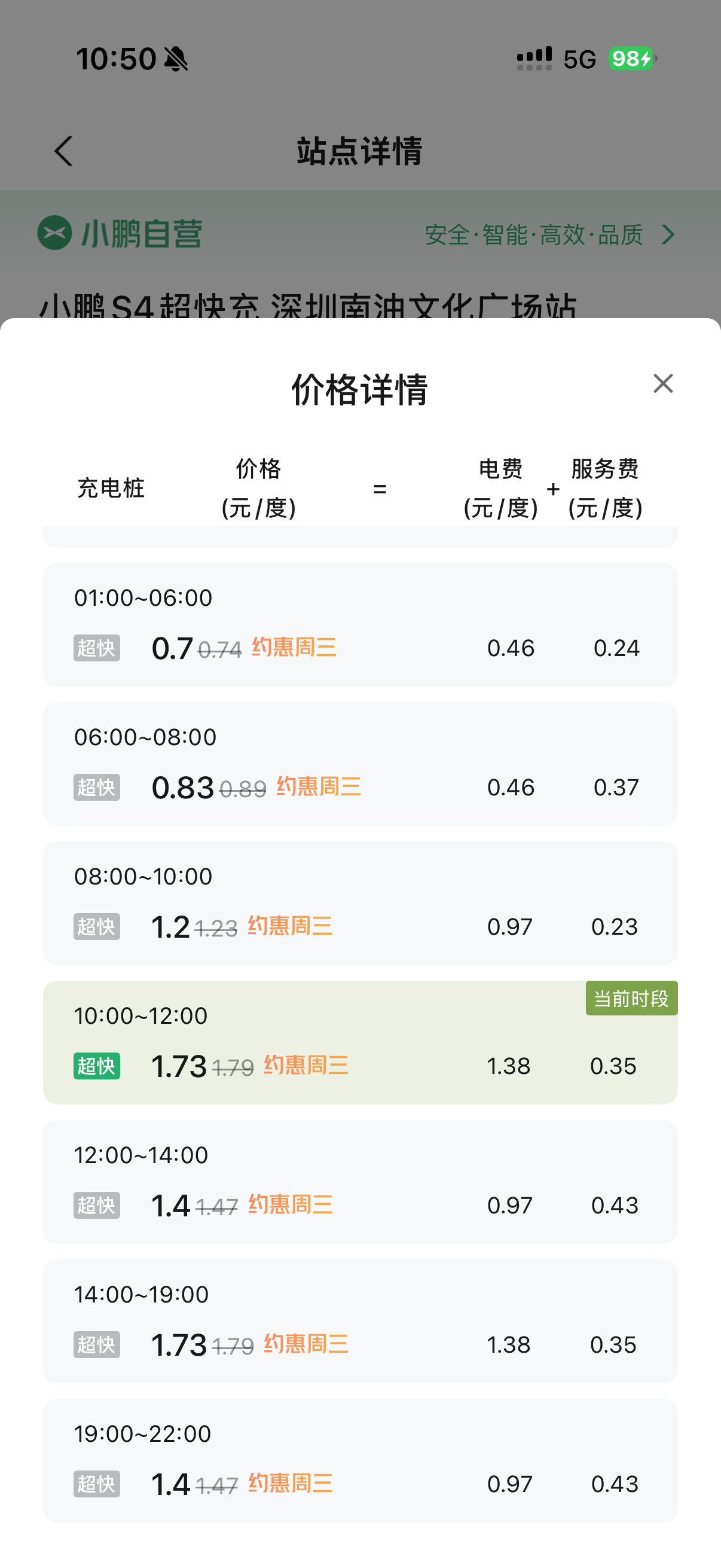Tap the silent mode bell icon
Screen dimensions: 721x1568
click(176, 60)
